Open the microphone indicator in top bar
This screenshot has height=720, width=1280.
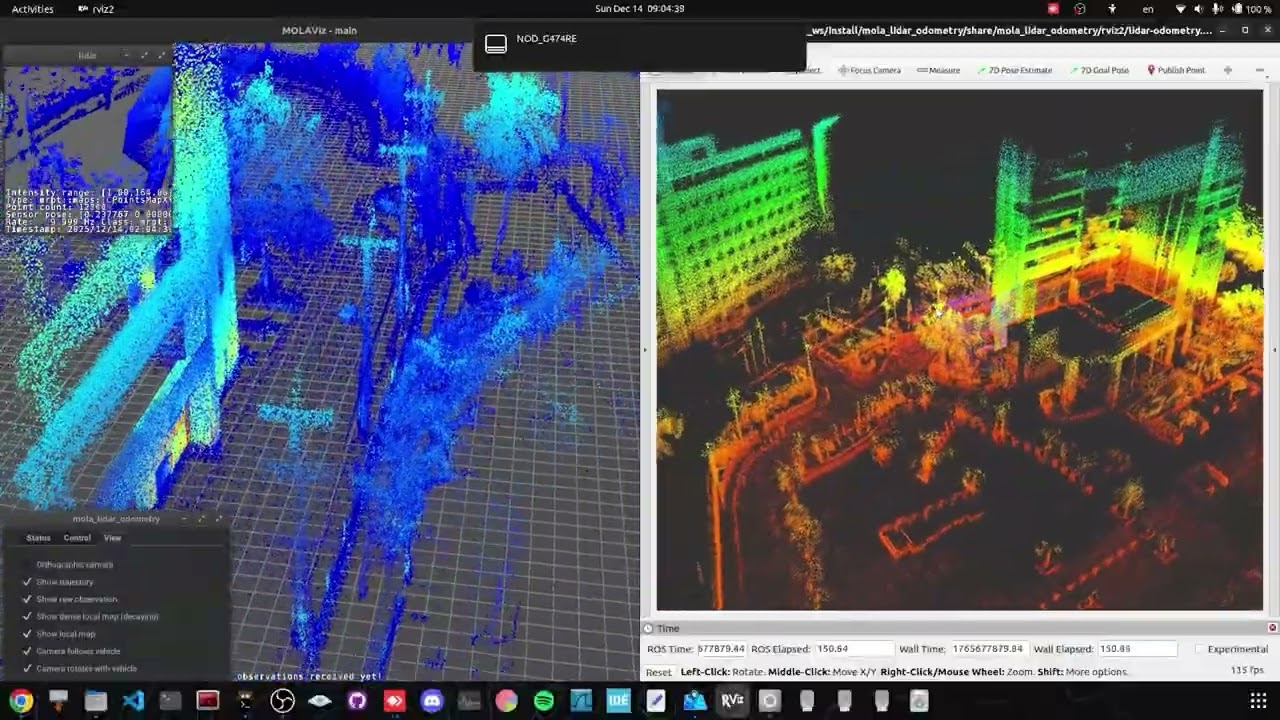(x=1216, y=9)
